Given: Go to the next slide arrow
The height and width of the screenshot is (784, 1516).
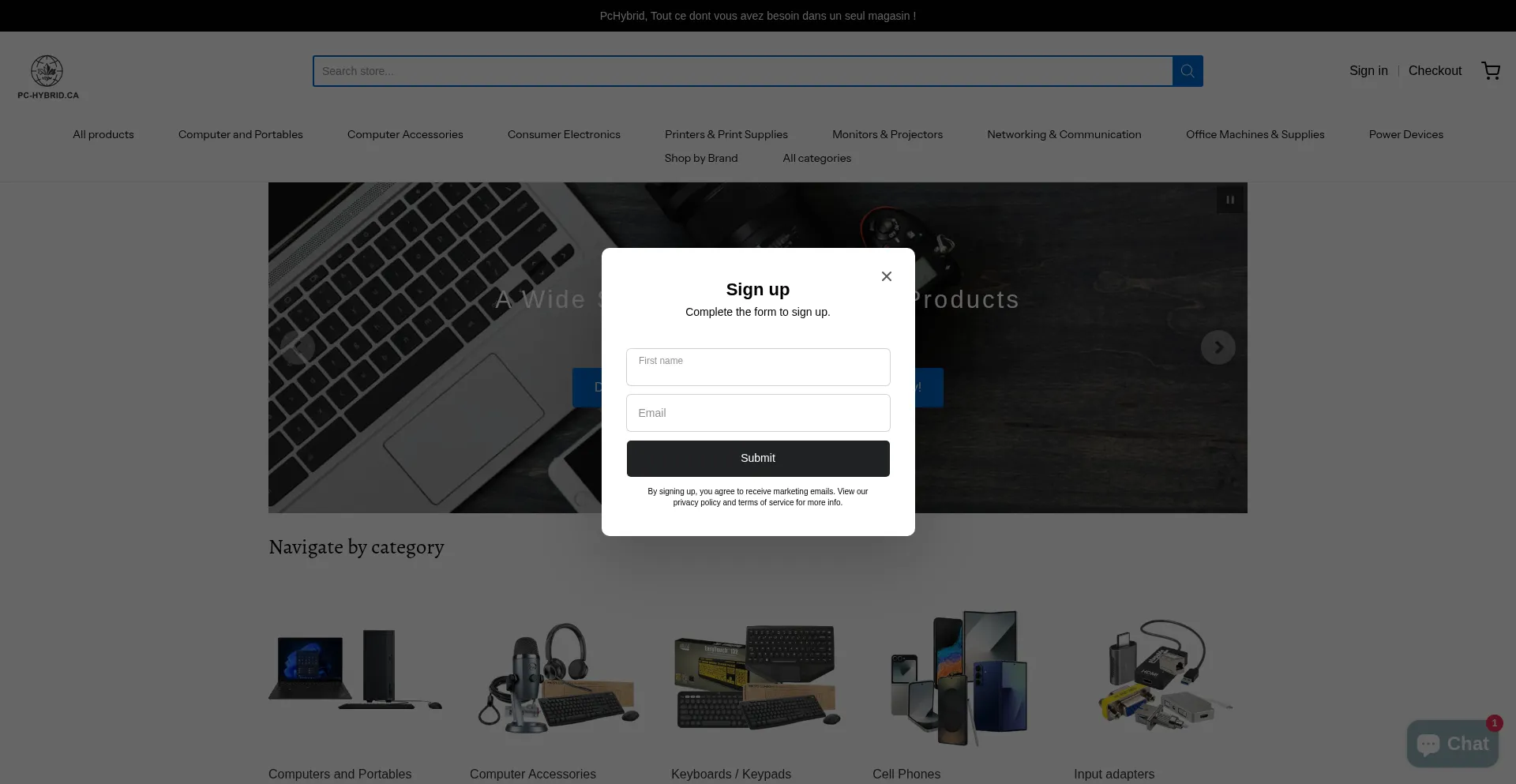Looking at the screenshot, I should [1218, 347].
